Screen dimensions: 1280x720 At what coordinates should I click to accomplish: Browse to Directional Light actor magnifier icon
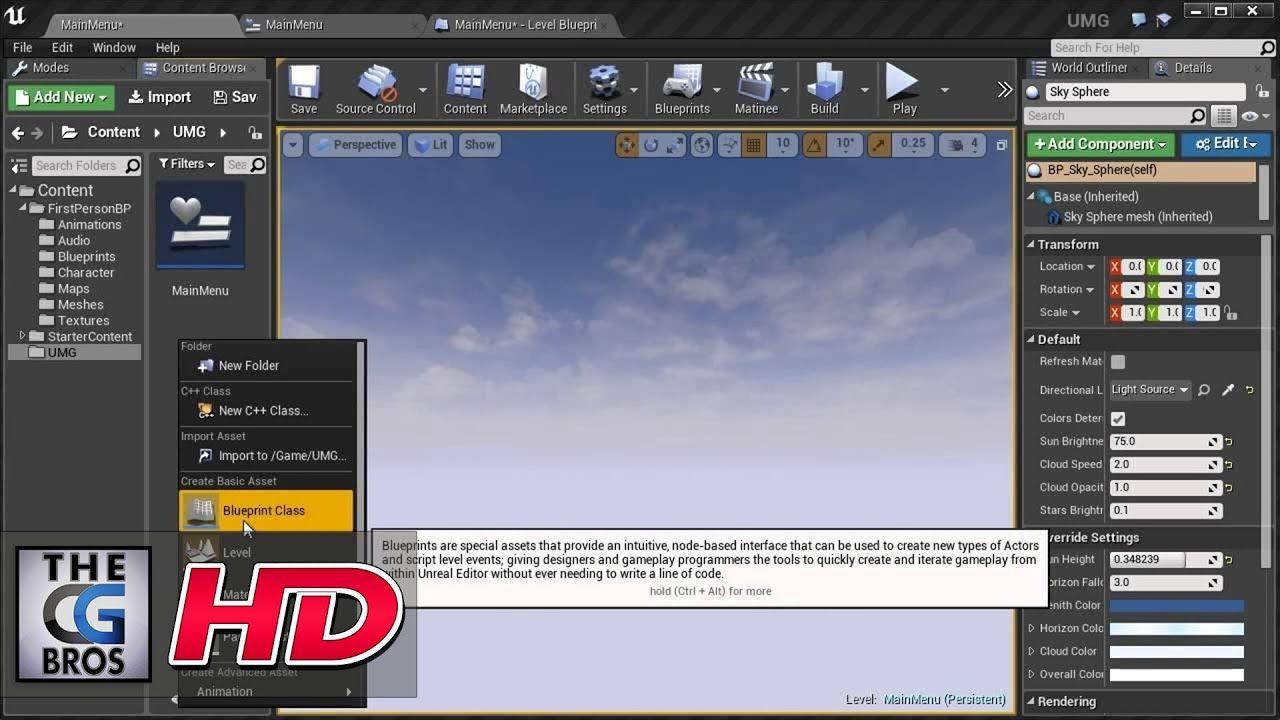[x=1204, y=390]
